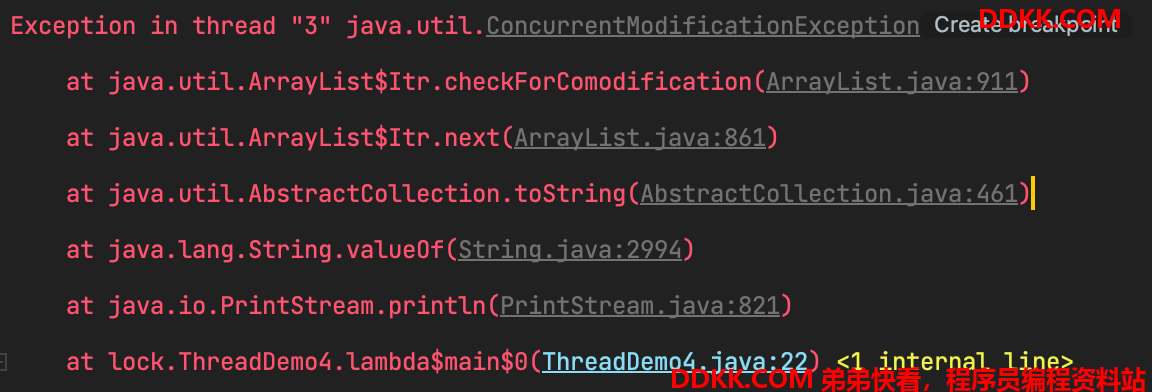This screenshot has width=1152, height=392.
Task: Click the ArrayList$Itr.next method text
Action: click(375, 138)
